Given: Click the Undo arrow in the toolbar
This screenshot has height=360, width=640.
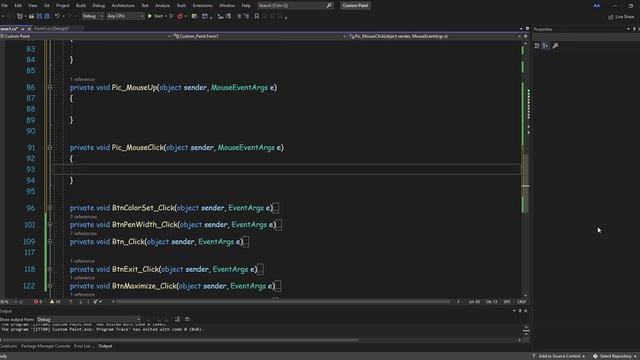Looking at the screenshot, I should 57,16.
